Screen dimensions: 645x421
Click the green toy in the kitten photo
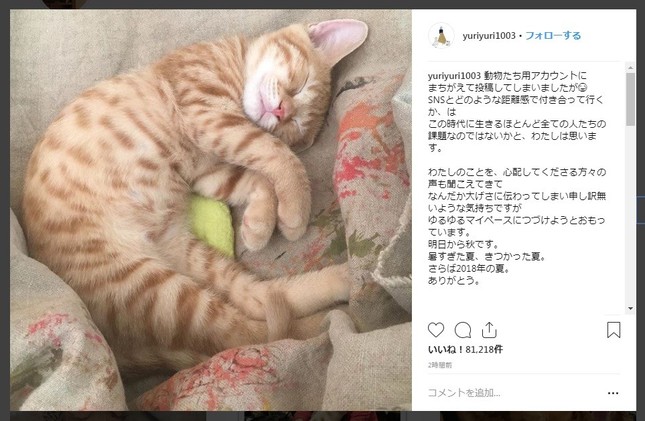[212, 224]
